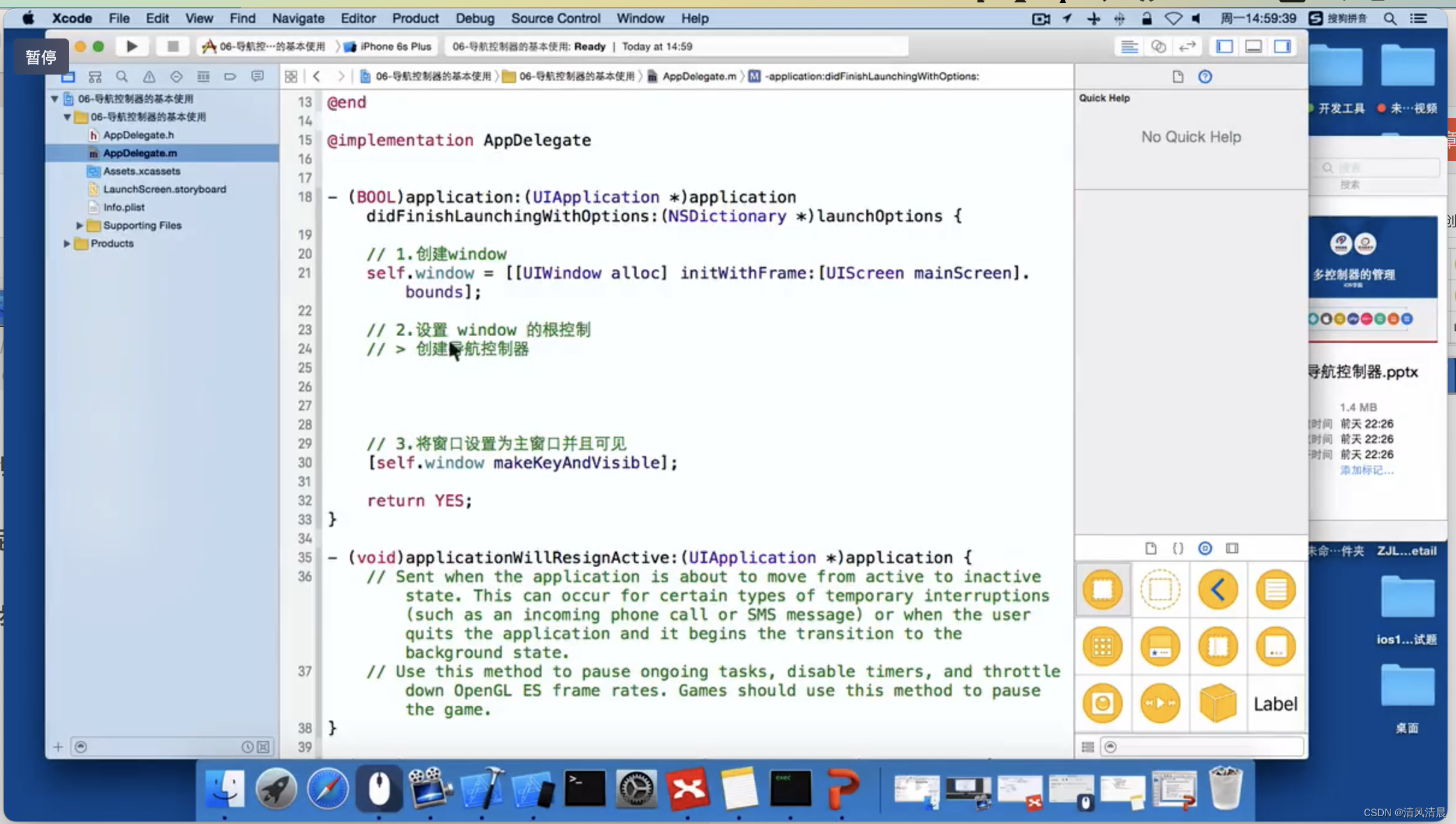Image resolution: width=1456 pixels, height=824 pixels.
Task: Open the Find navigator
Action: tap(122, 76)
